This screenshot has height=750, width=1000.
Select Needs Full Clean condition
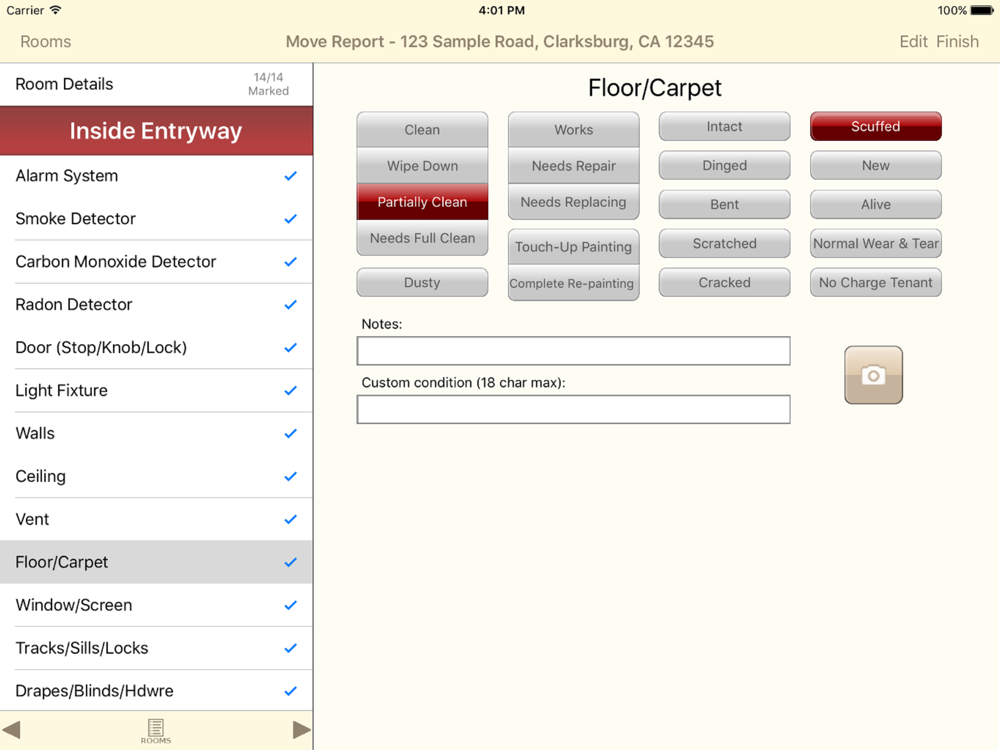[422, 238]
